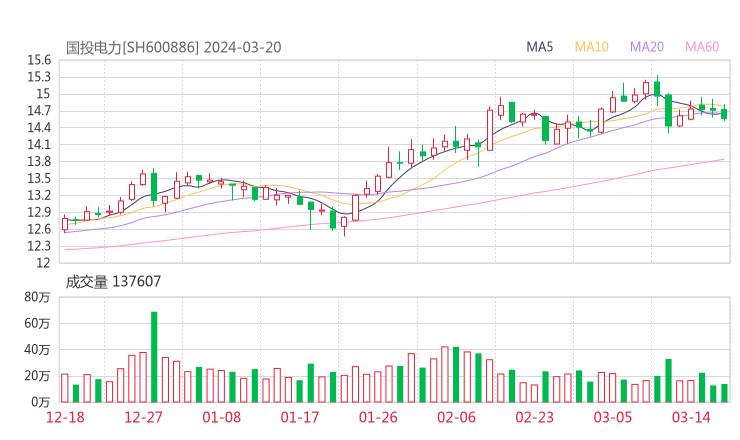This screenshot has width=740, height=440.
Task: Click the 成交量 137607 volume label
Action: point(113,282)
